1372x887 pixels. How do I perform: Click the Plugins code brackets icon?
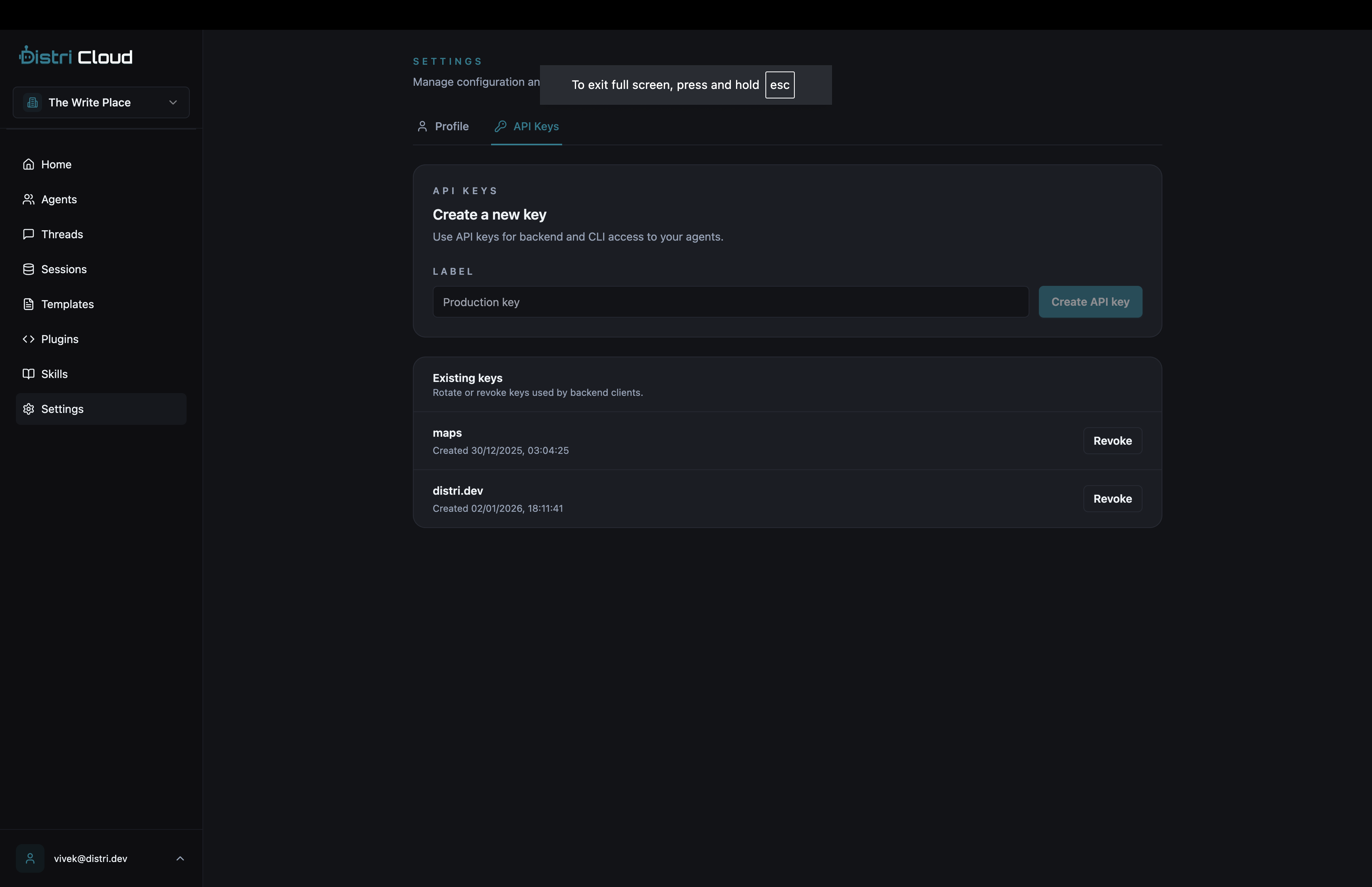point(29,339)
